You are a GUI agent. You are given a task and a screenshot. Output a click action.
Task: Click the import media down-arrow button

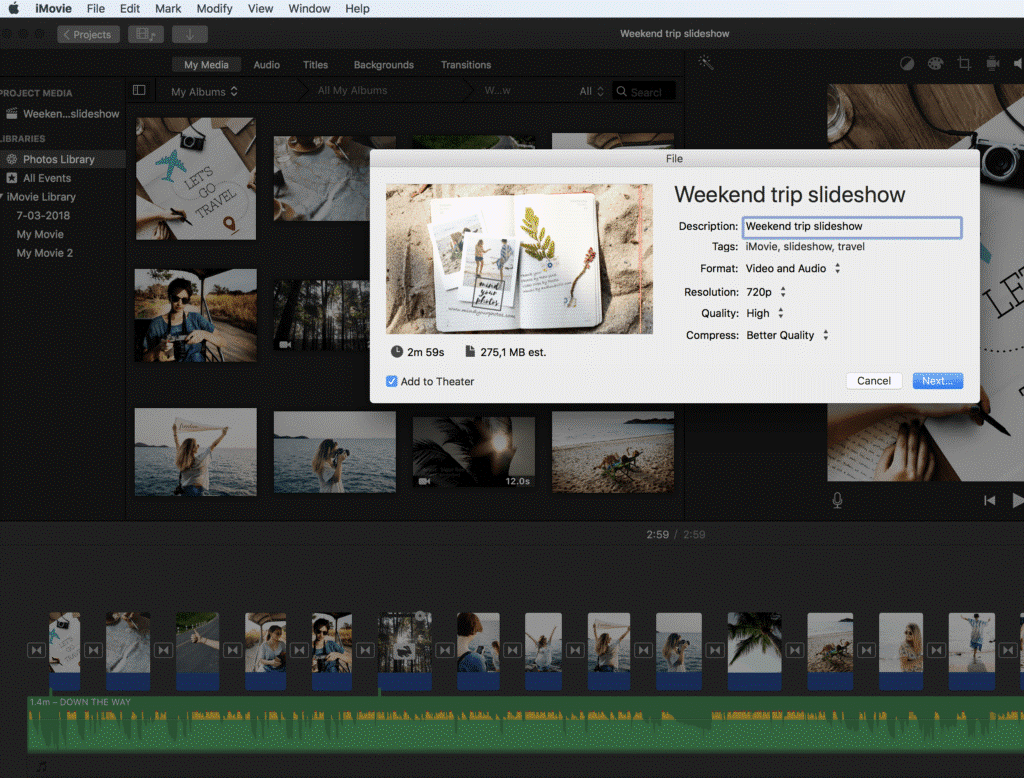click(189, 34)
